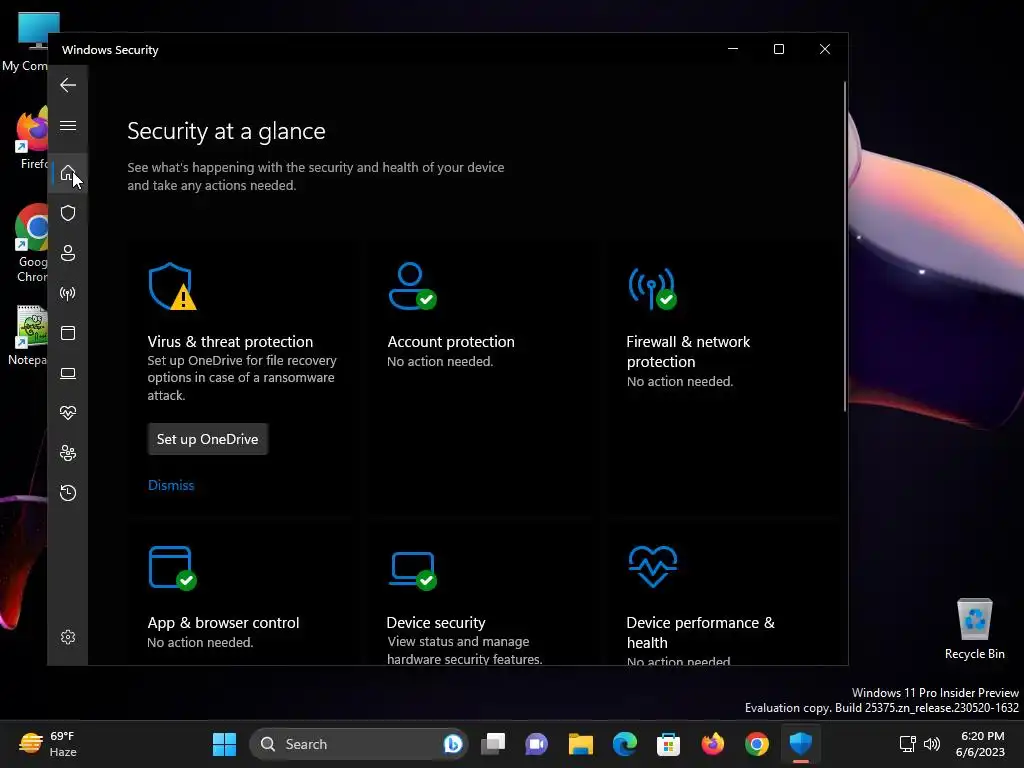Viewport: 1024px width, 768px height.
Task: Open Virus & threat protection sidebar shield icon
Action: tap(68, 213)
